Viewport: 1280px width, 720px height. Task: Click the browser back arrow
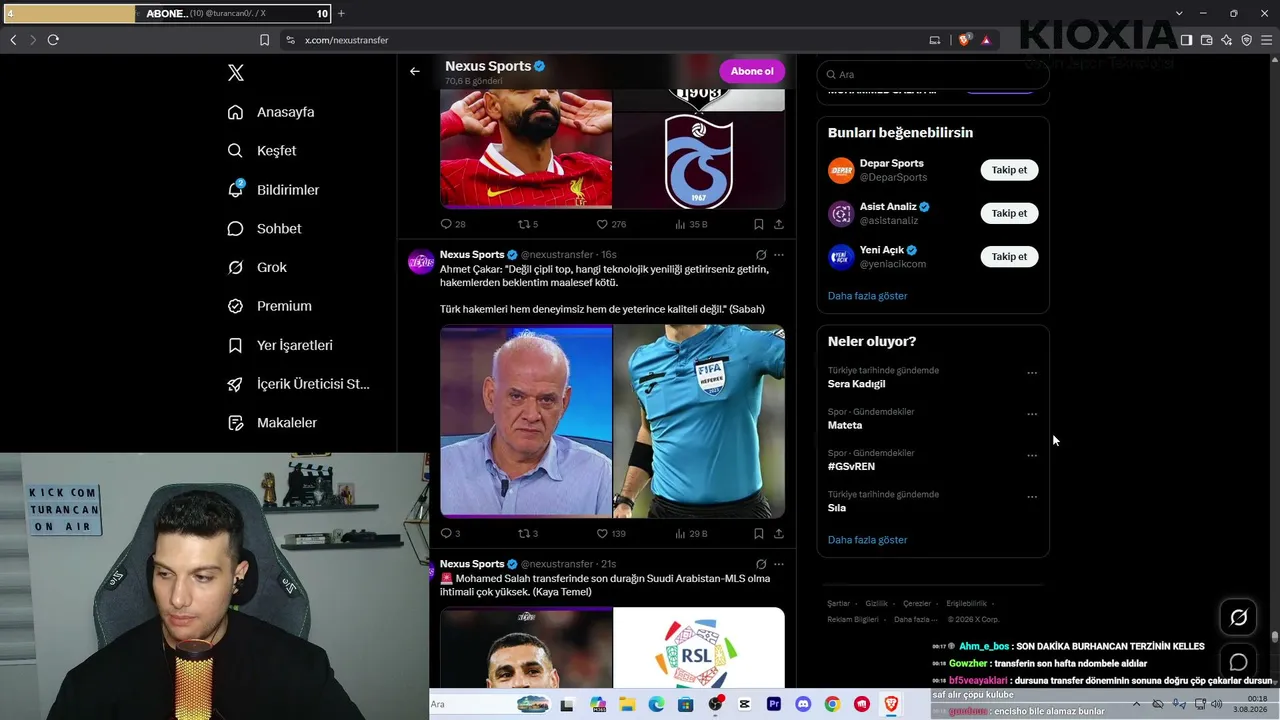click(13, 40)
